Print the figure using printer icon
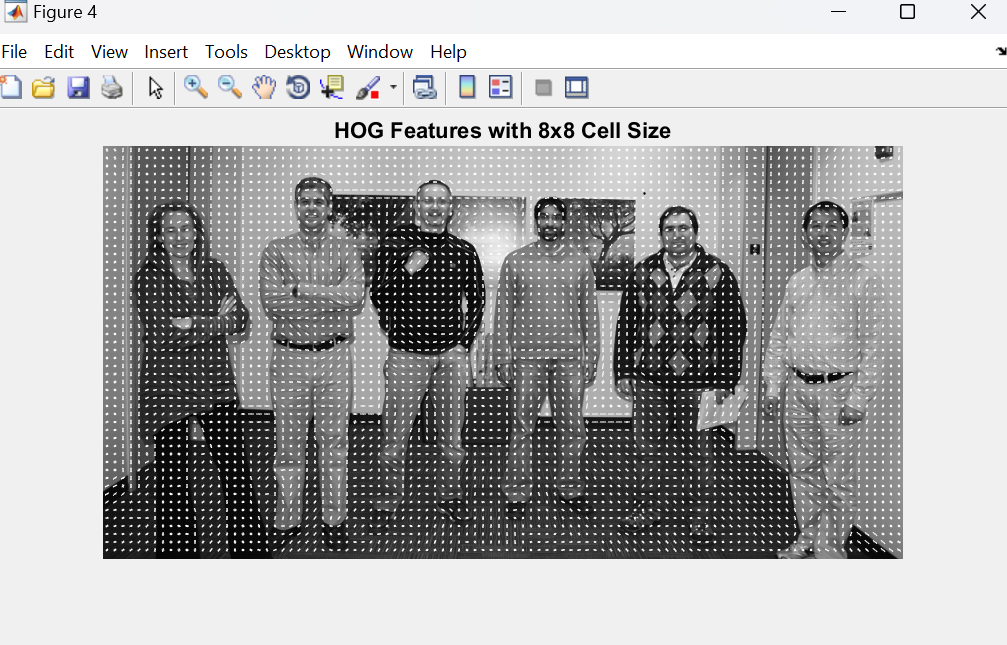Viewport: 1007px width, 645px height. point(112,87)
